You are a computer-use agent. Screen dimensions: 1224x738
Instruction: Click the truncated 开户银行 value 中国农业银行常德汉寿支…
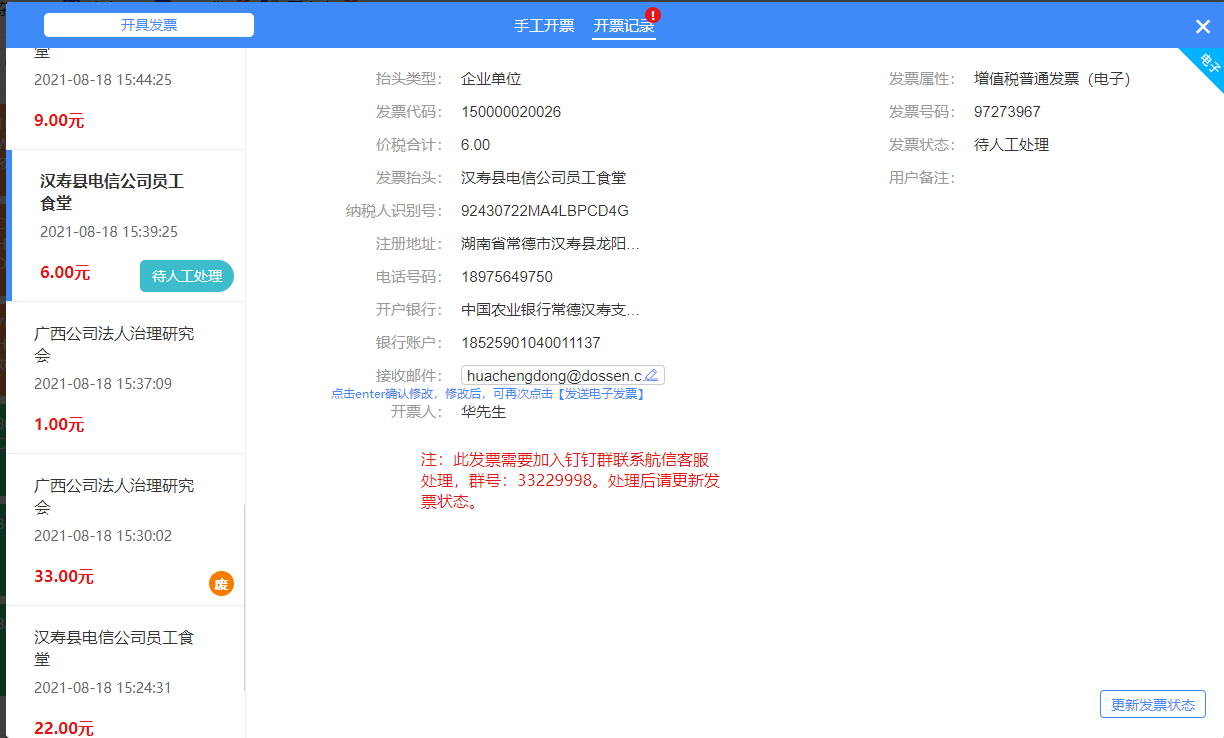[550, 310]
